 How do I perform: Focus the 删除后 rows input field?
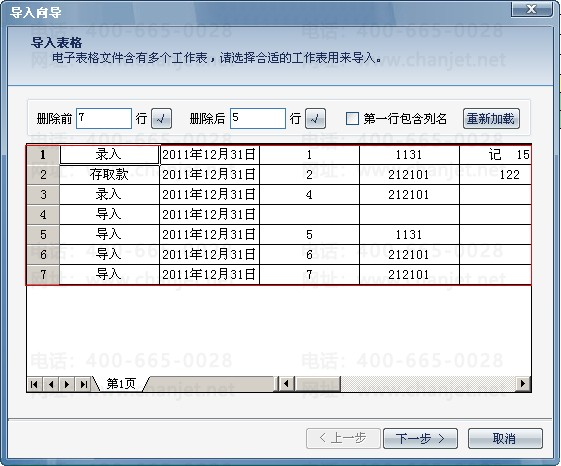[x=258, y=118]
